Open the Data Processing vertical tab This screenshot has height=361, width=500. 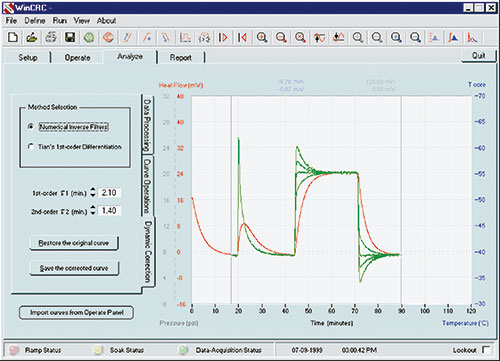click(147, 124)
